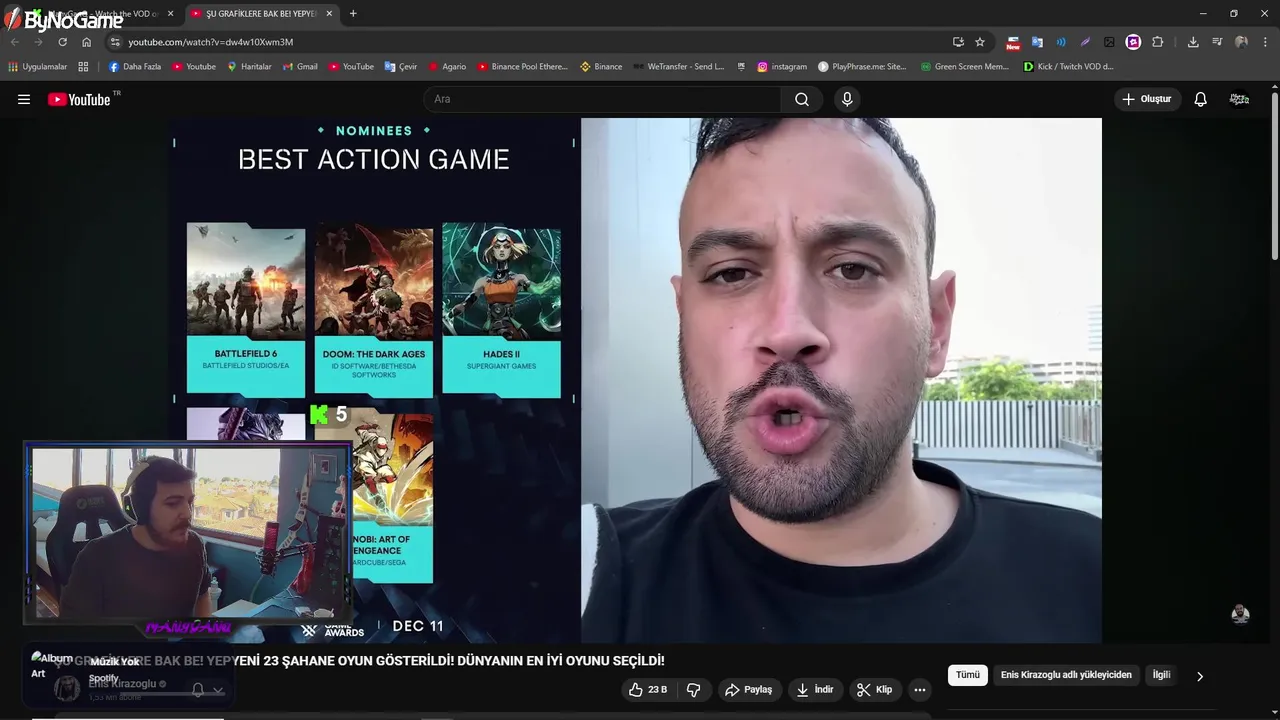The width and height of the screenshot is (1280, 720).
Task: Select the İlgili filter chip
Action: coord(1161,675)
